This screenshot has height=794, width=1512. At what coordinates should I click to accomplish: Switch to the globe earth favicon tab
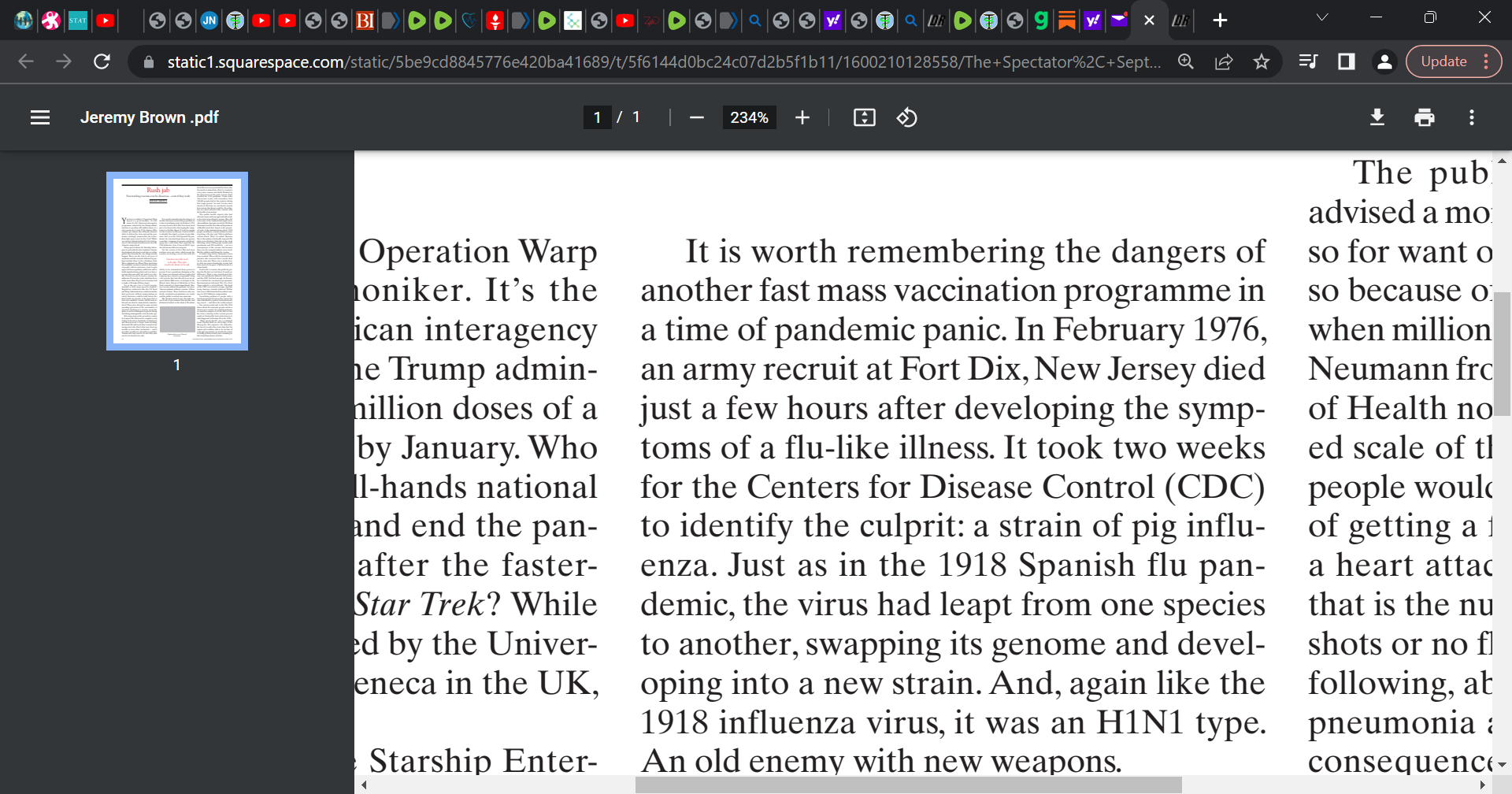tap(24, 20)
